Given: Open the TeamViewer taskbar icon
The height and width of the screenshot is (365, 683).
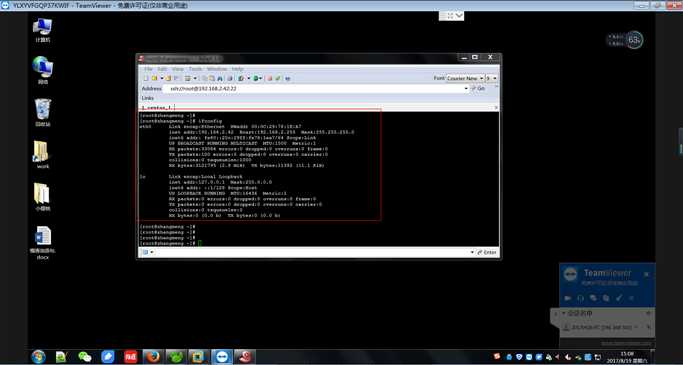Looking at the screenshot, I should click(x=222, y=357).
